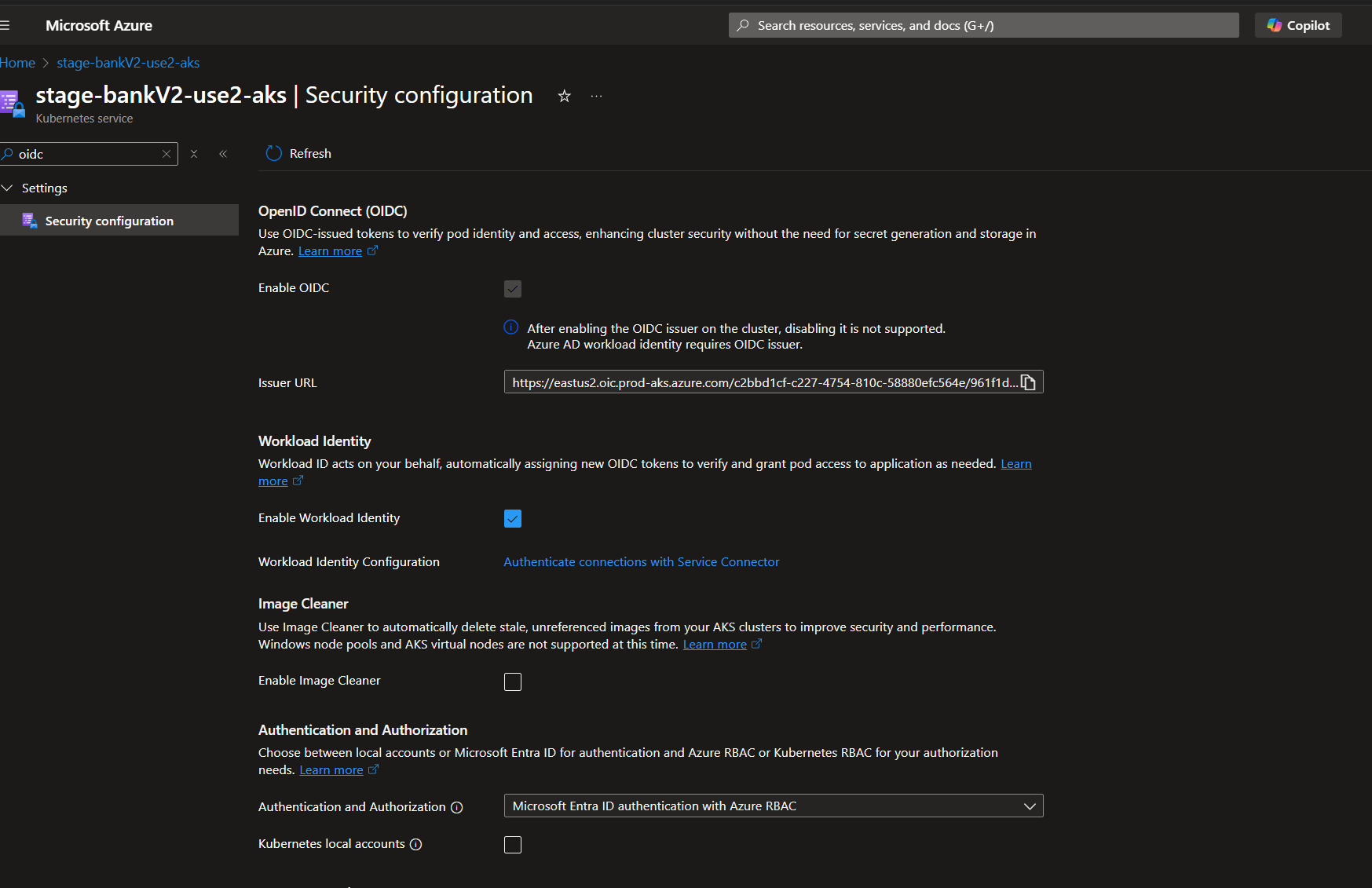Click info icon next to Kubernetes local accounts
The width and height of the screenshot is (1372, 888).
point(416,845)
